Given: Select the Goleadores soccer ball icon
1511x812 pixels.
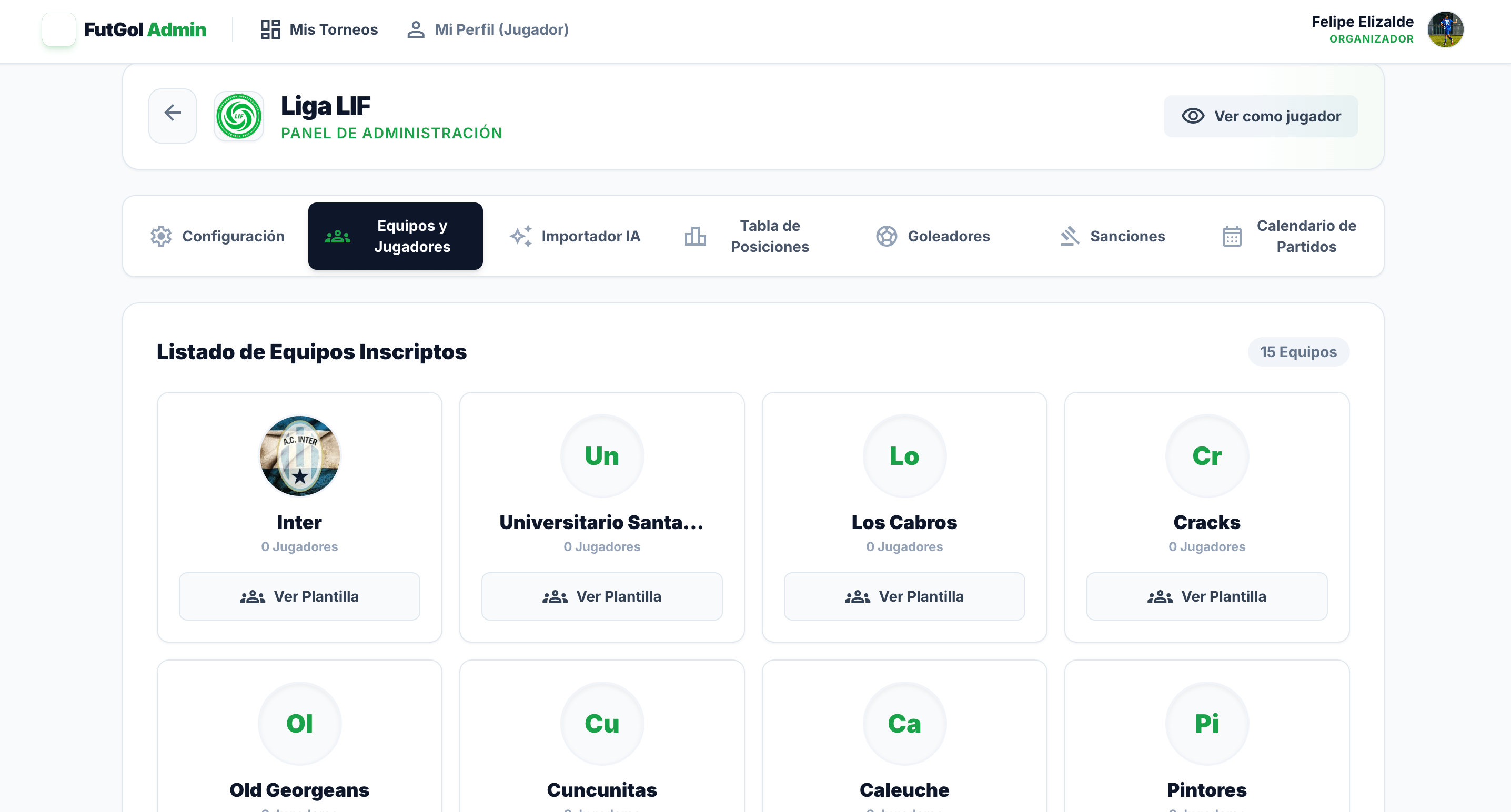Looking at the screenshot, I should pyautogui.click(x=886, y=236).
